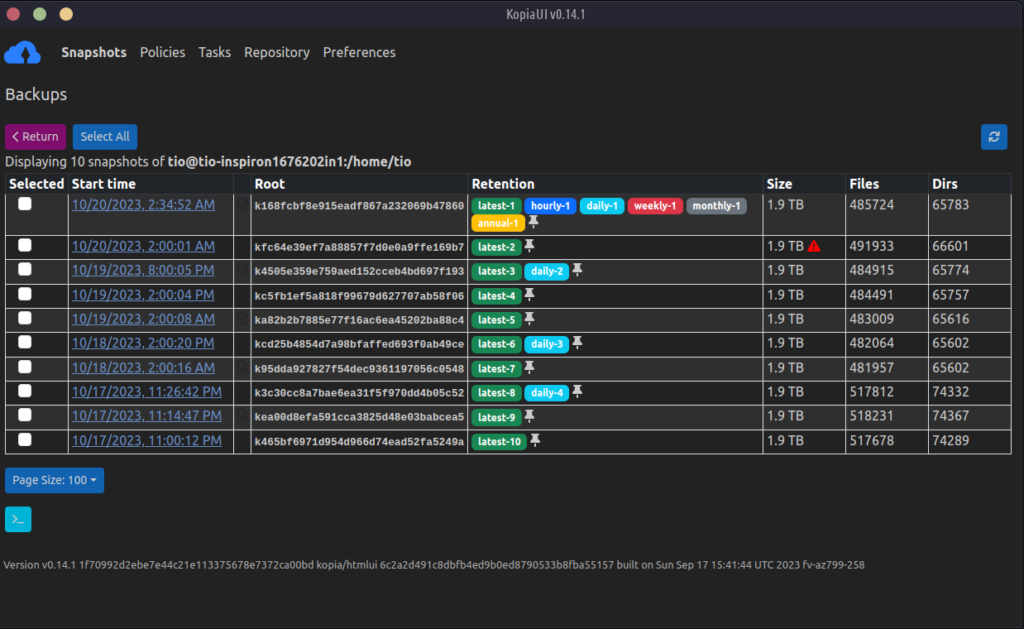Browse snapshot from 10/18/2023, 2:00:20 PM

coord(143,344)
